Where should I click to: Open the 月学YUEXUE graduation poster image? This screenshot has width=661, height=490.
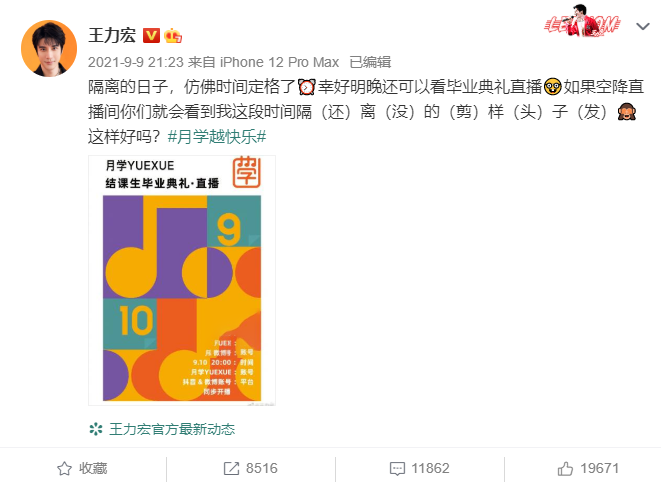coord(182,280)
